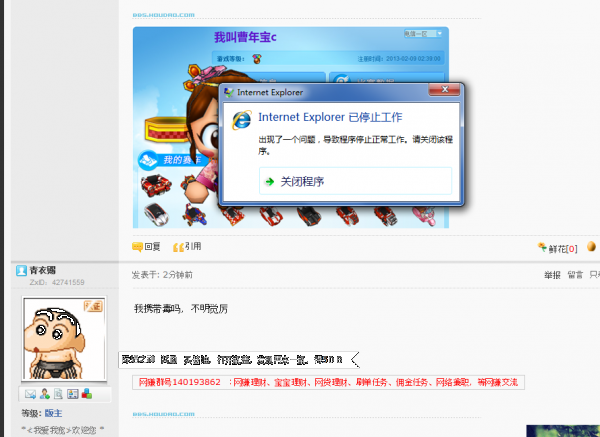Image resolution: width=600 pixels, height=437 pixels.
Task: Click the 举报 report link
Action: tap(552, 275)
